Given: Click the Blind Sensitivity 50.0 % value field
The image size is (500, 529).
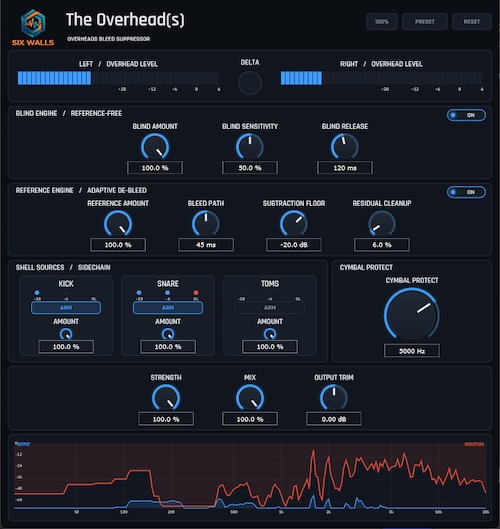Looking at the screenshot, I should coord(250,168).
